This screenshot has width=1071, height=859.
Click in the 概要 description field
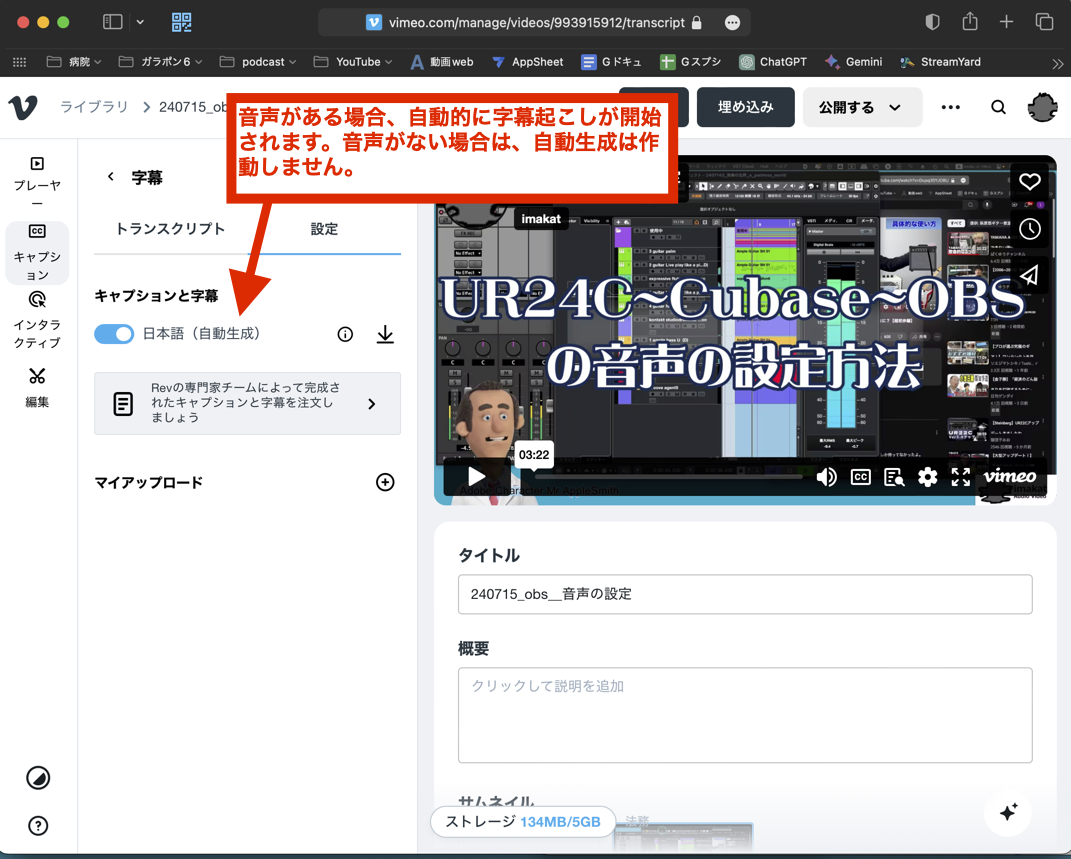[744, 715]
